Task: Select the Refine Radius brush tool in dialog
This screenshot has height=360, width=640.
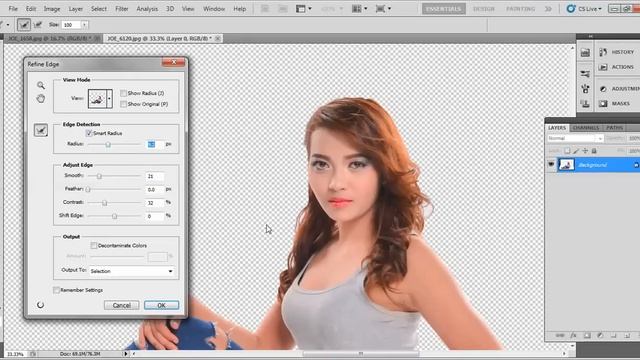Action: [x=41, y=130]
